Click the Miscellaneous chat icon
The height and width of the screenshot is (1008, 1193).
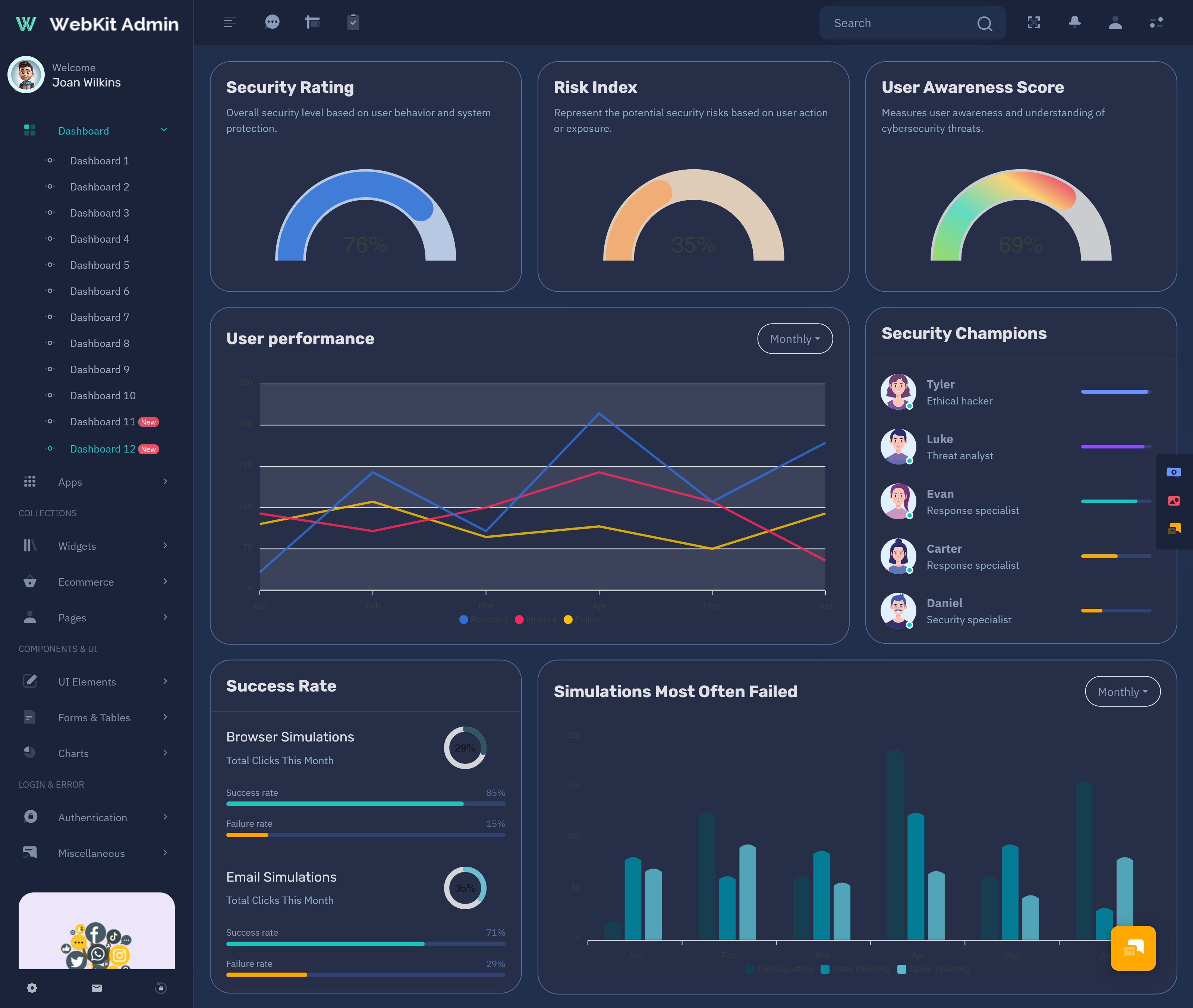click(x=30, y=853)
